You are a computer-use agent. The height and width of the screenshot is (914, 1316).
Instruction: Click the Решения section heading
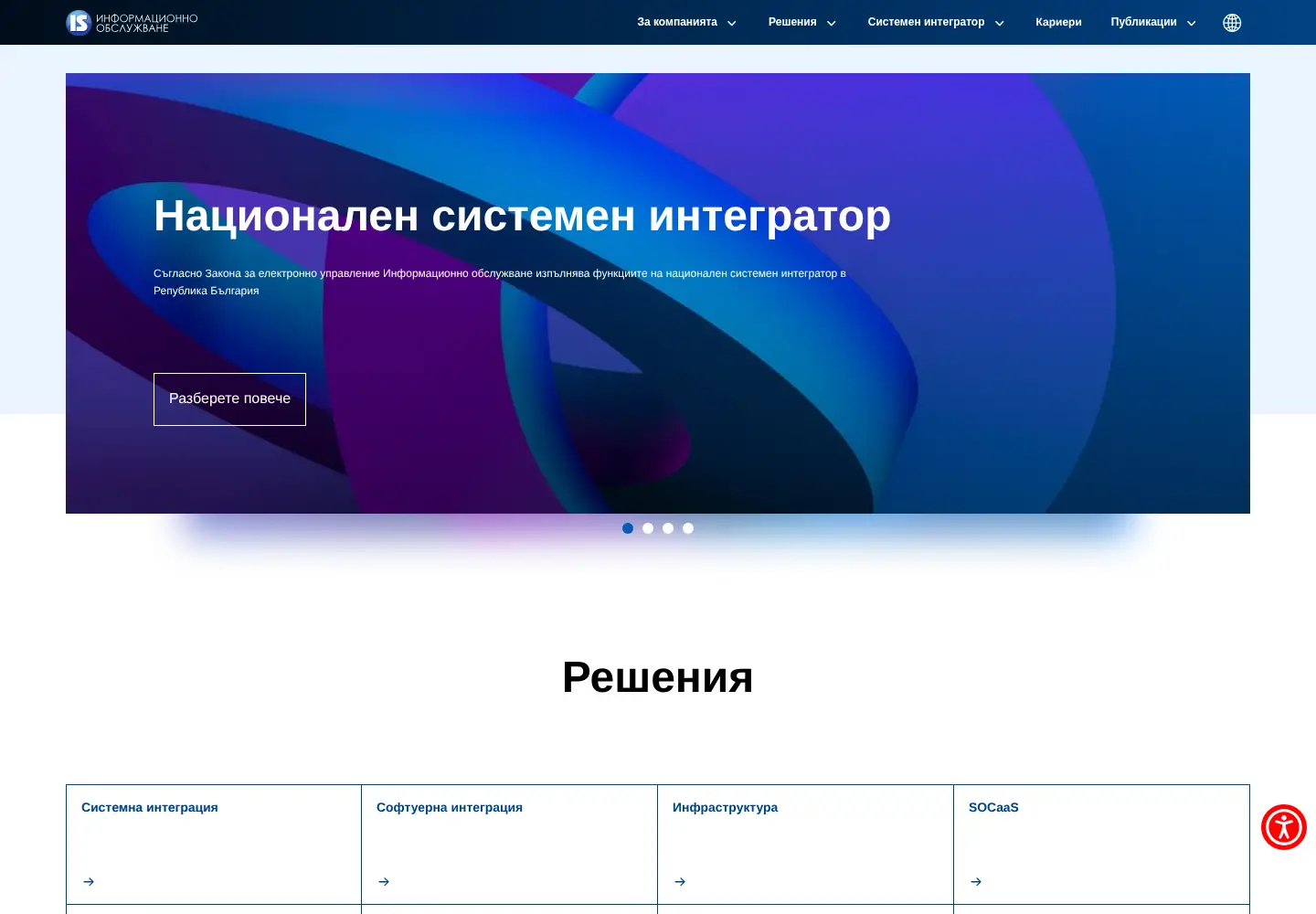[658, 677]
